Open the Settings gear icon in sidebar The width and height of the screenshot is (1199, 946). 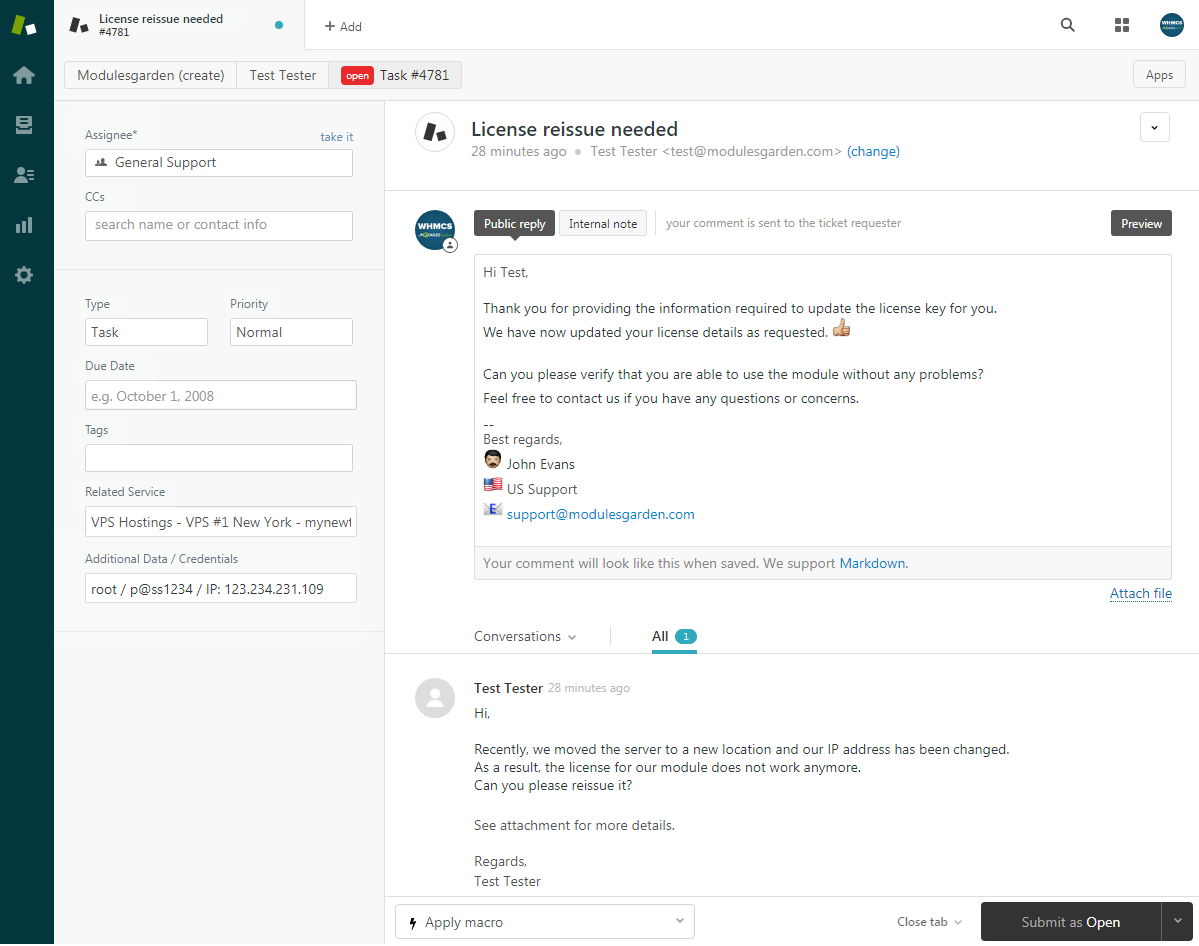[x=24, y=274]
